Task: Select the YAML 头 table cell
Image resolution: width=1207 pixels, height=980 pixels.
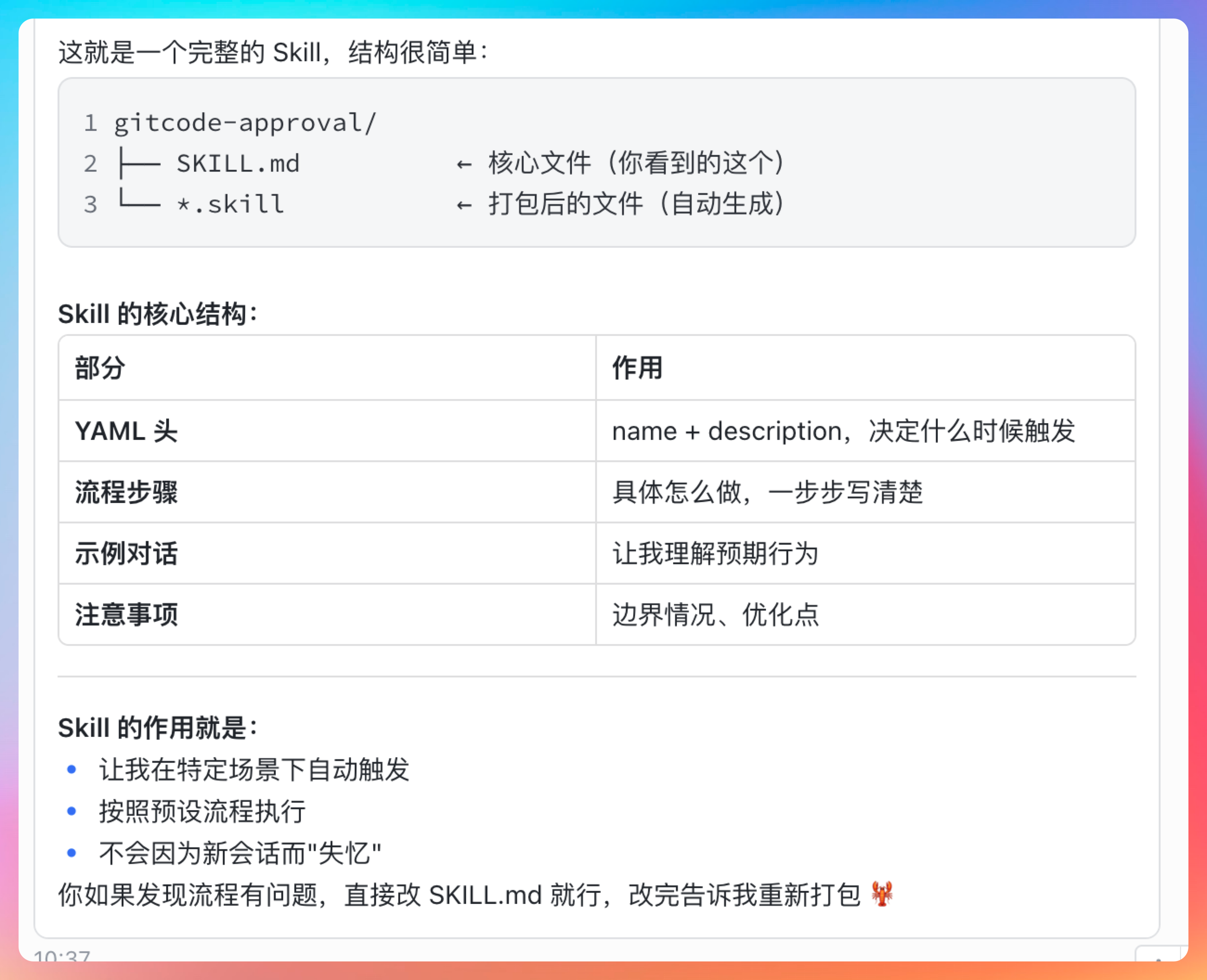Action: tap(126, 431)
